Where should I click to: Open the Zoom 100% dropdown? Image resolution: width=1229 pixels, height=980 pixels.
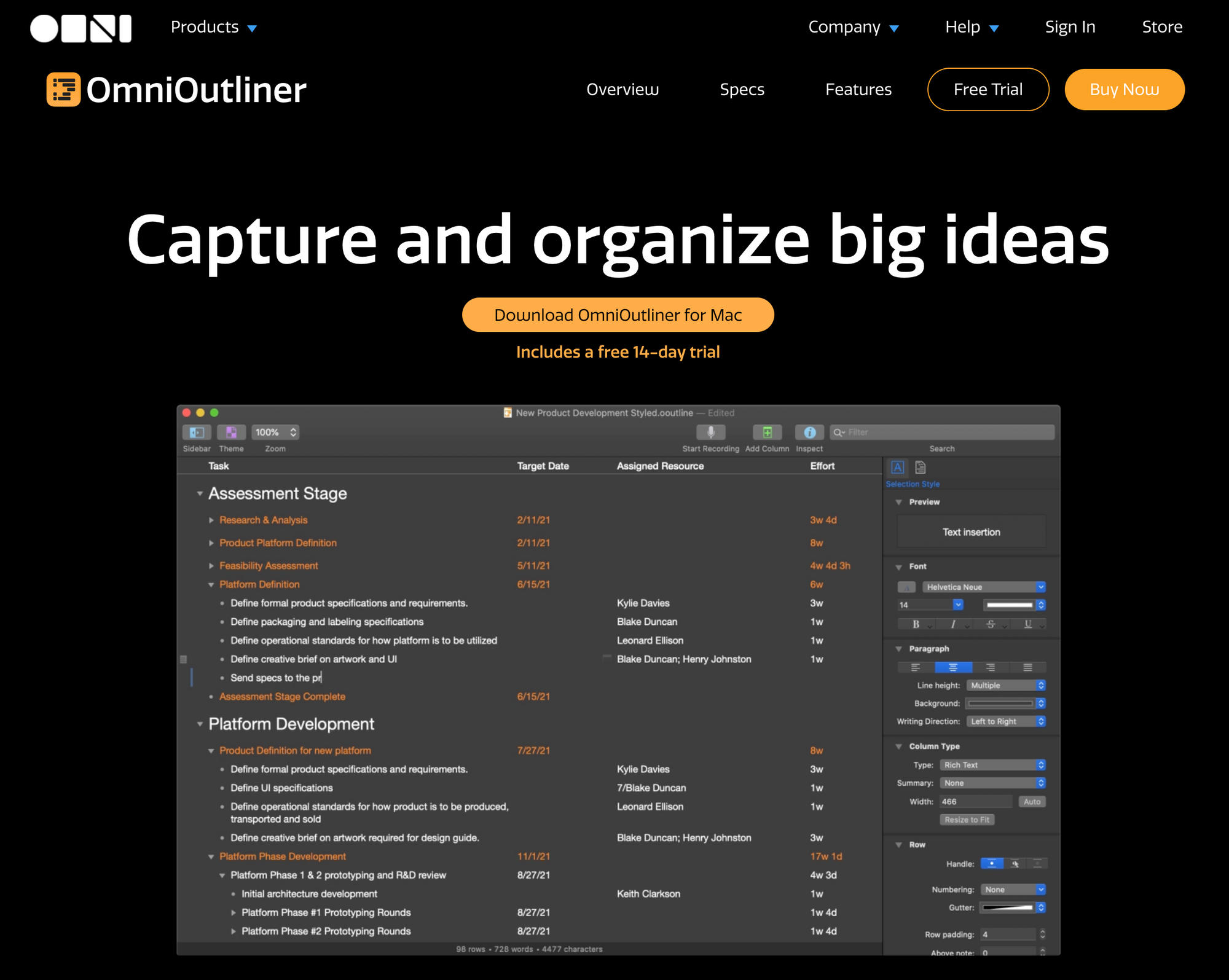click(x=275, y=433)
